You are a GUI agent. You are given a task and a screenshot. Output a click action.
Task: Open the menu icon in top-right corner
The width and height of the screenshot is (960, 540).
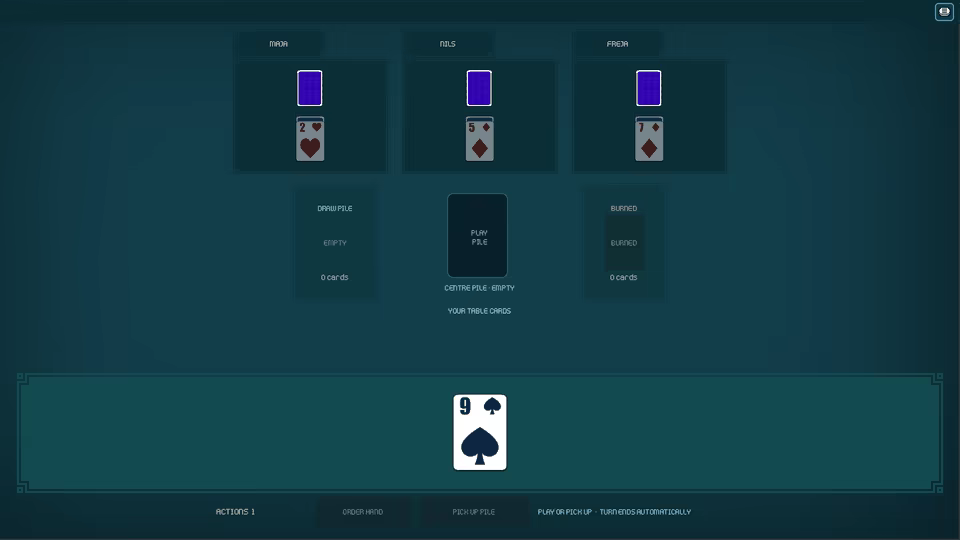click(x=943, y=12)
